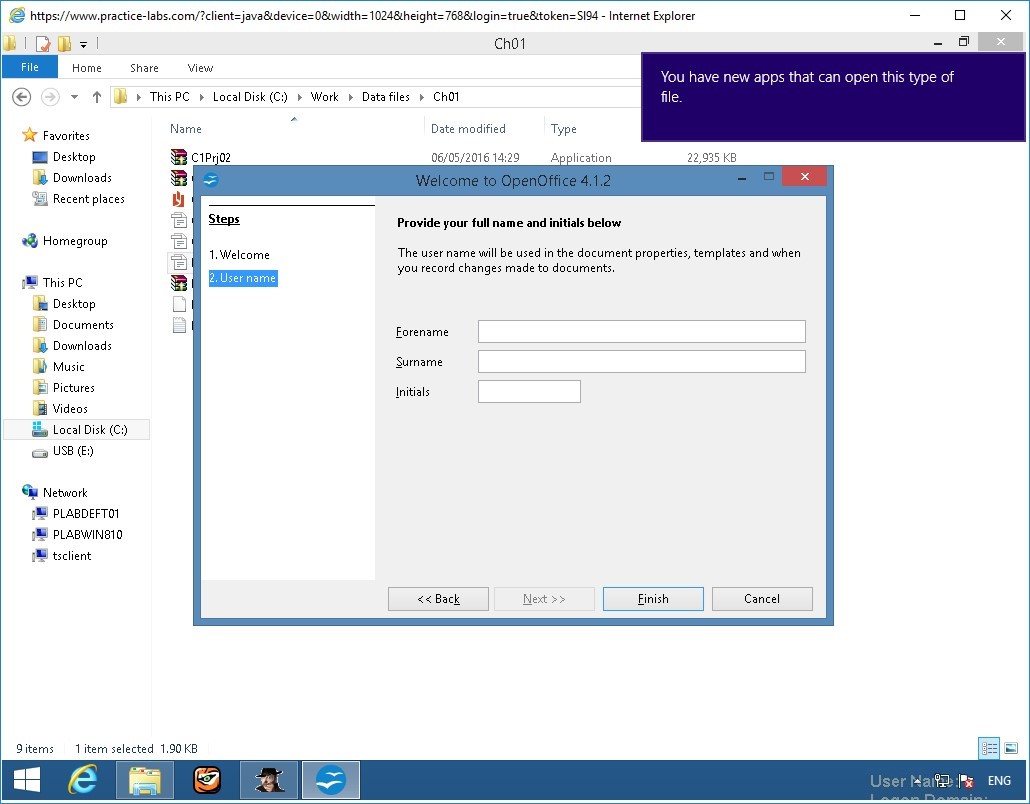Click ENG language indicator in tray
This screenshot has width=1030, height=804.
(999, 780)
